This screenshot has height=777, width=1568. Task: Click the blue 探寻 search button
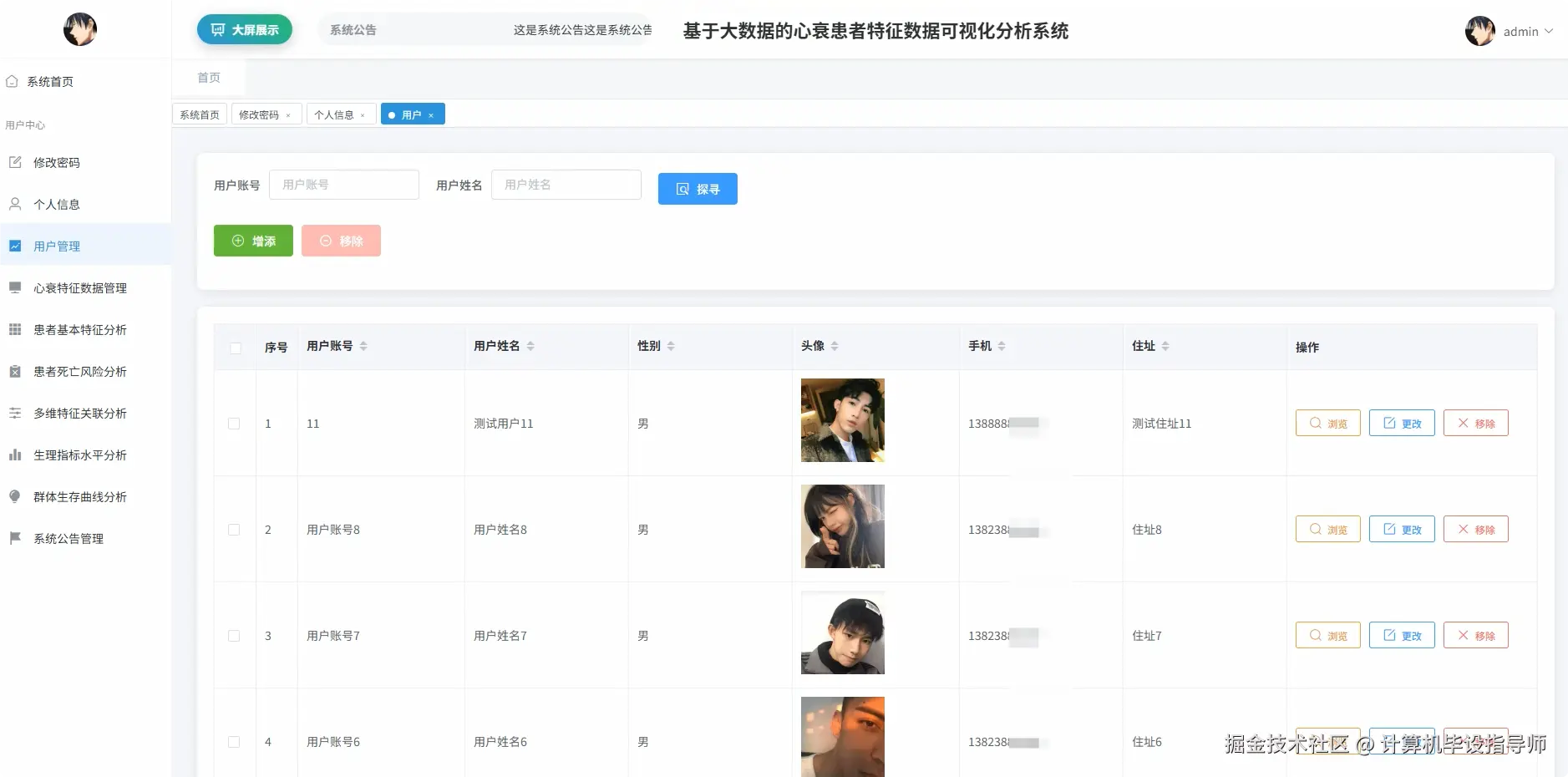[x=698, y=189]
